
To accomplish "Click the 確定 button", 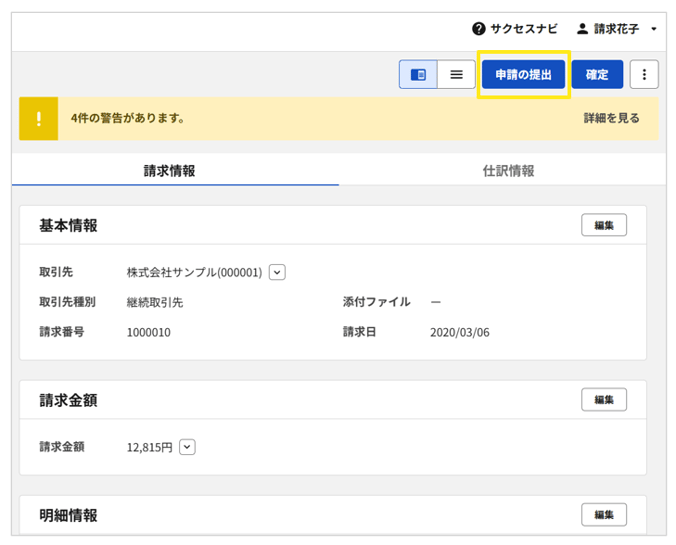I will point(597,75).
